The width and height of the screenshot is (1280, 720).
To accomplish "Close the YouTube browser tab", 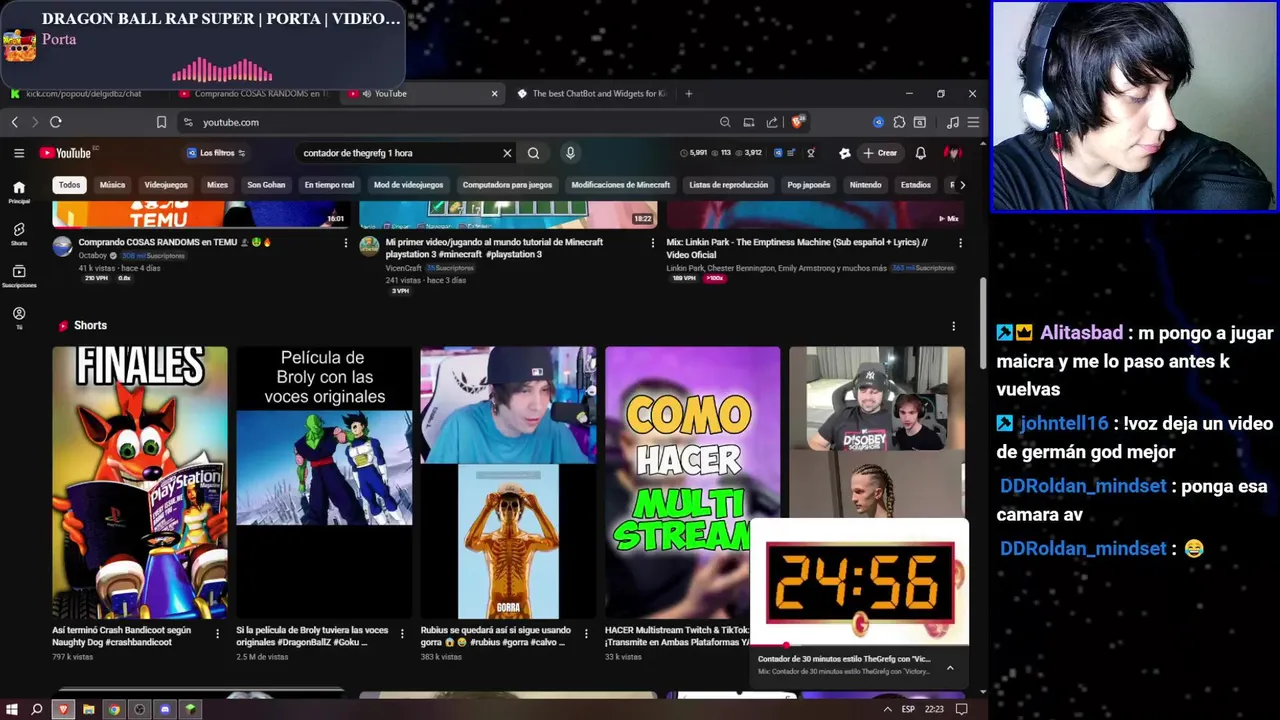I will (494, 93).
